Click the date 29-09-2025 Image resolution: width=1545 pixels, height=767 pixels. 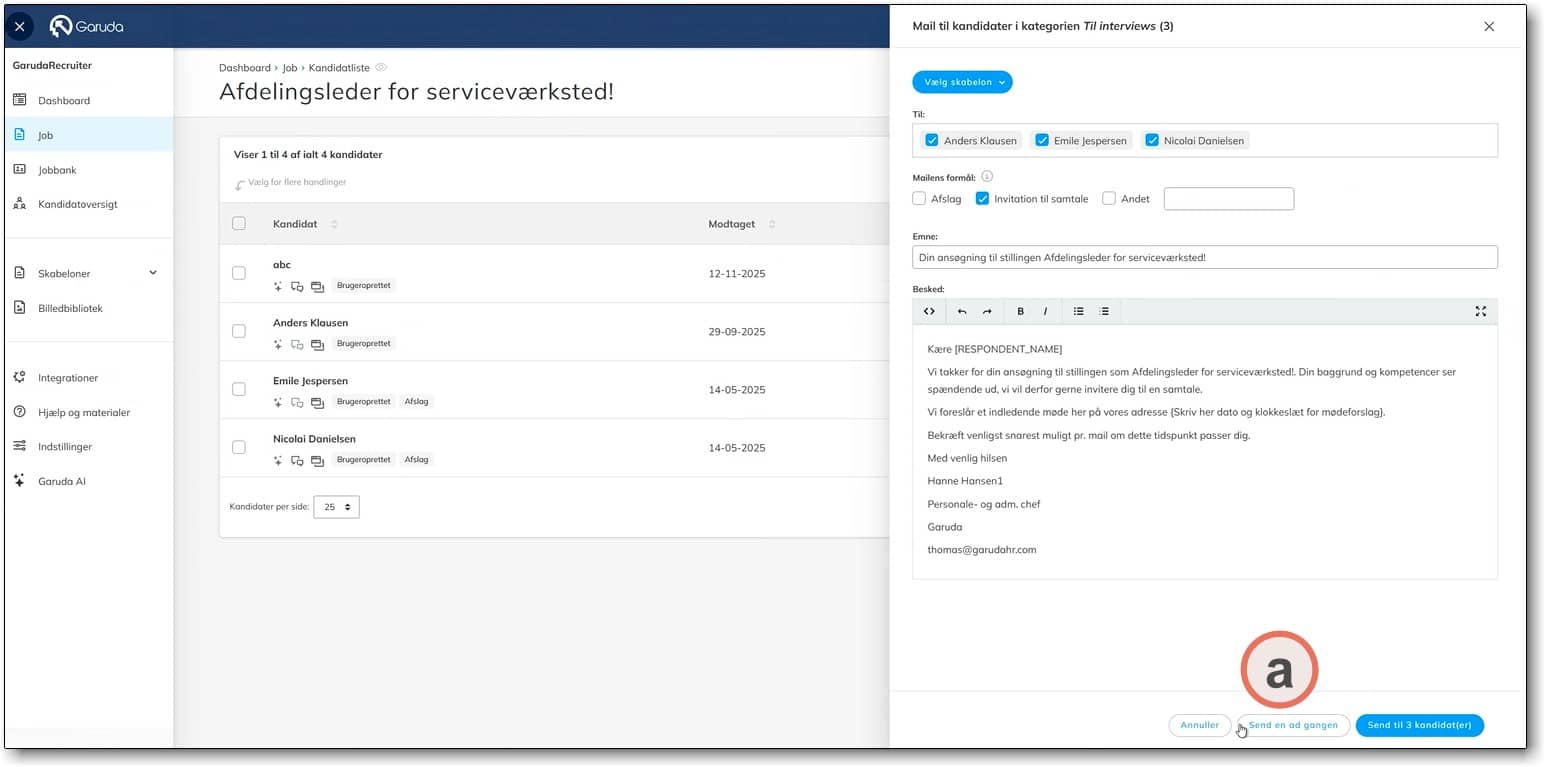pyautogui.click(x=737, y=332)
